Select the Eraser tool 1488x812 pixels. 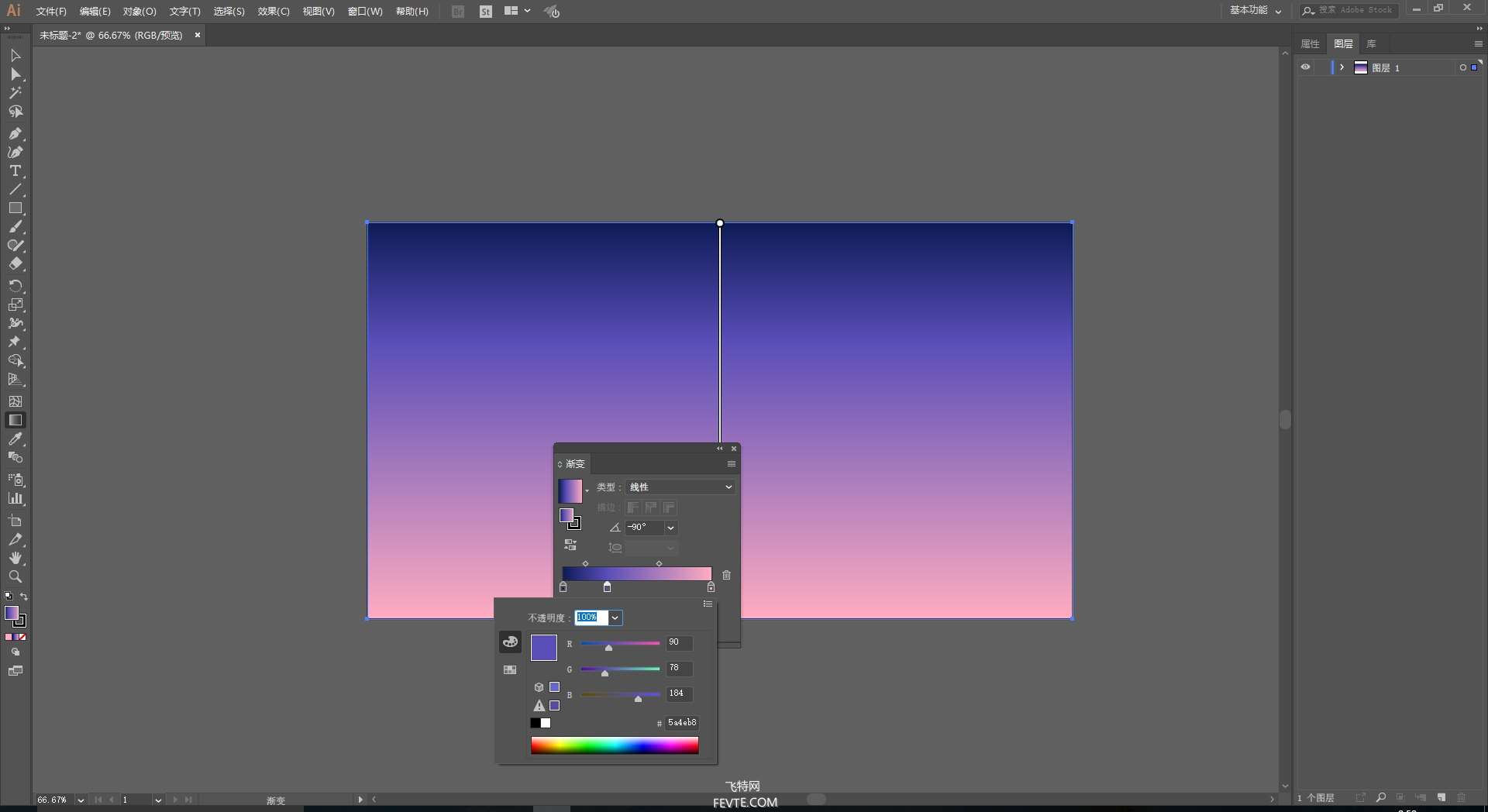[x=15, y=264]
